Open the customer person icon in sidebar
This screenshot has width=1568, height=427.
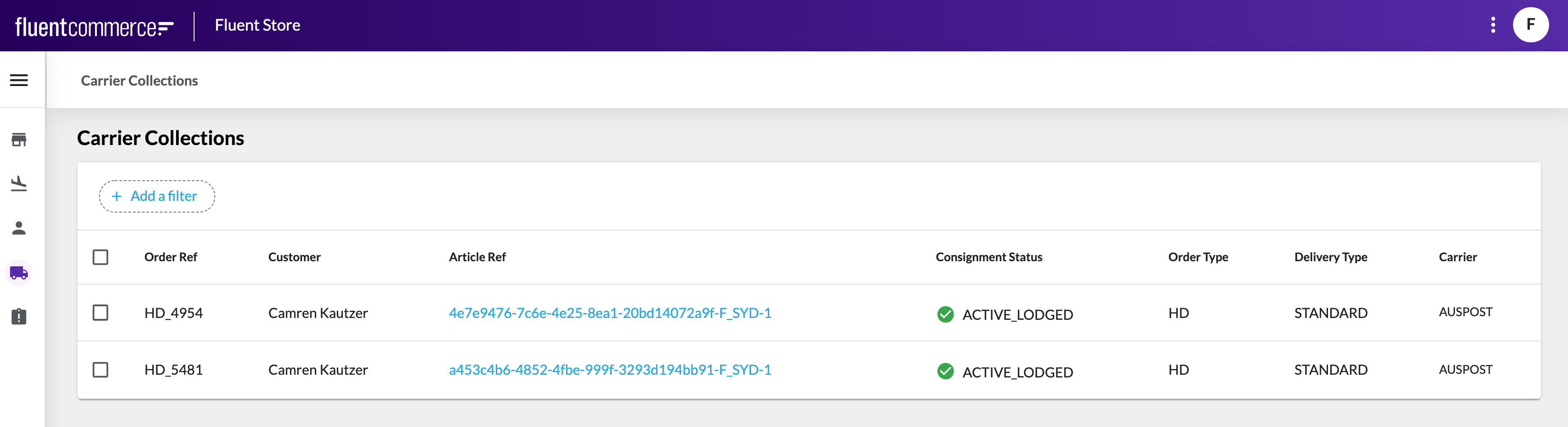coord(19,228)
